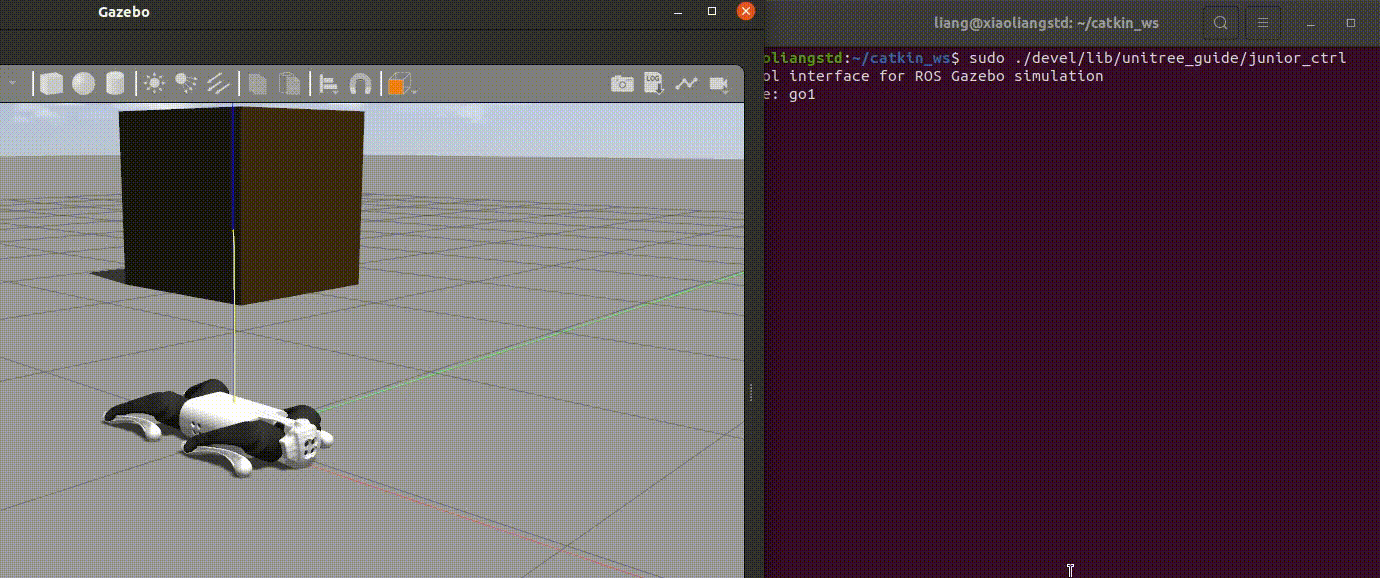Click the terminal search button
This screenshot has width=1380, height=578.
point(1221,22)
